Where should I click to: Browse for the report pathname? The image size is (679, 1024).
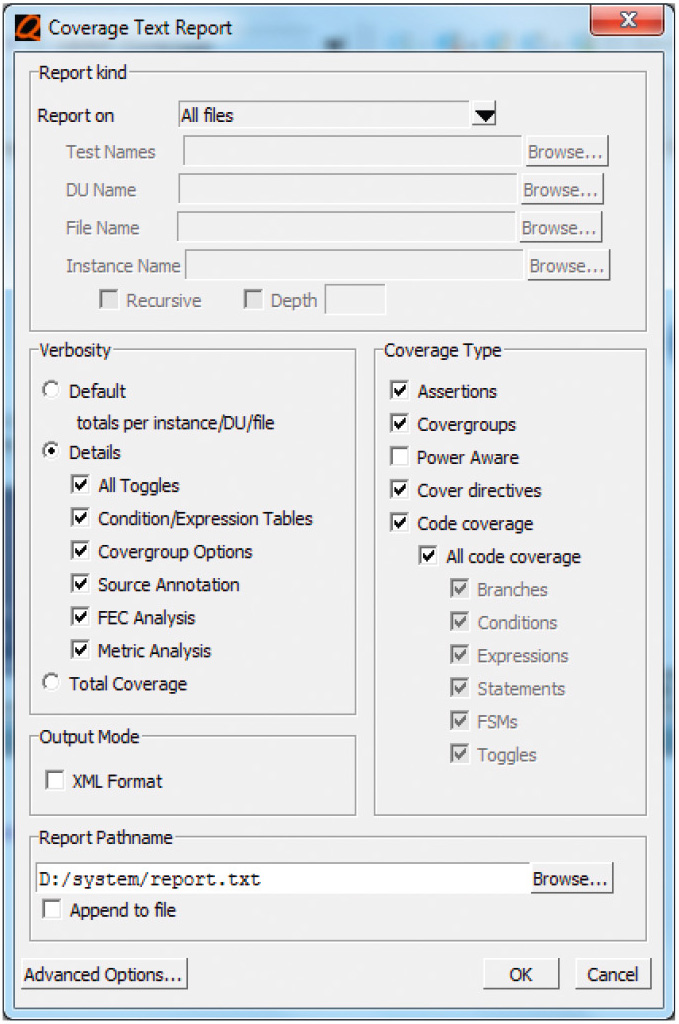click(x=571, y=878)
